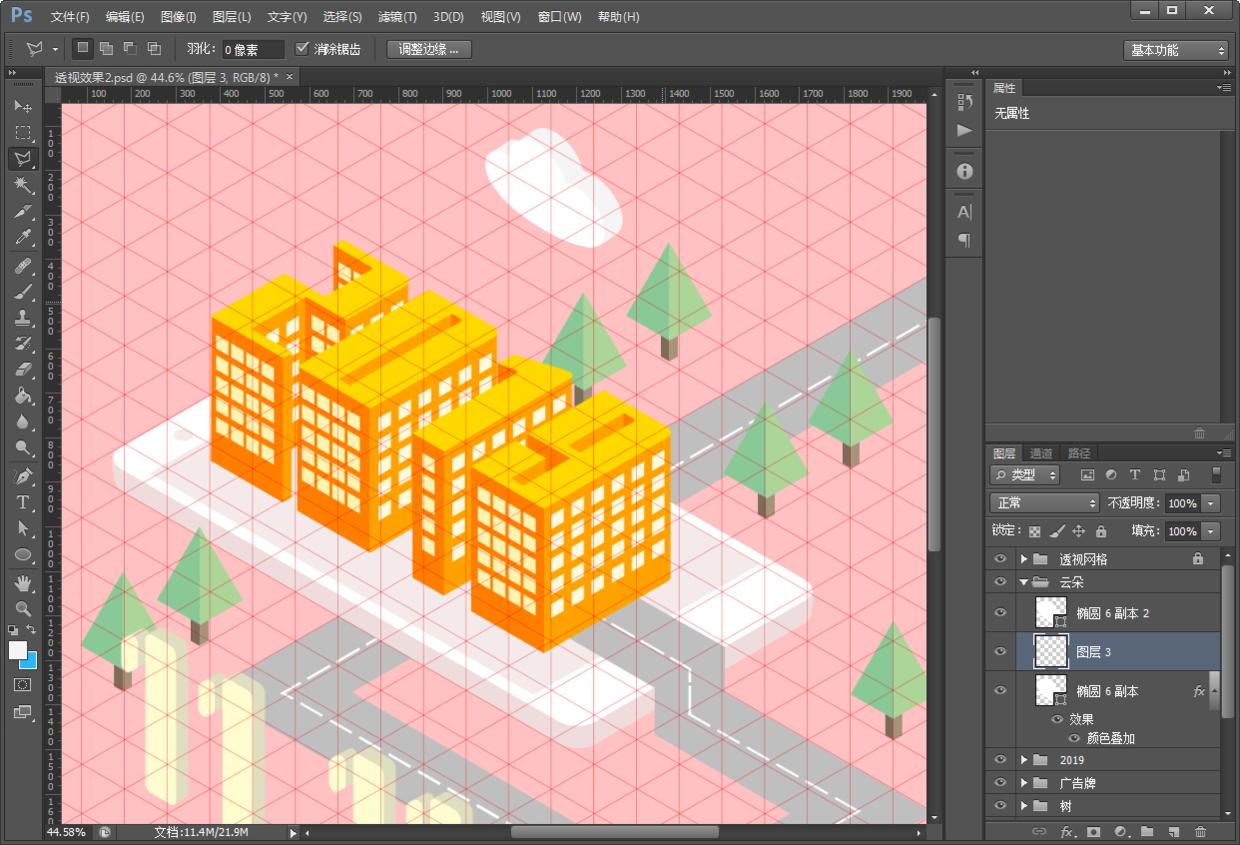The image size is (1240, 845).
Task: Select the Eyedropper tool
Action: click(23, 238)
